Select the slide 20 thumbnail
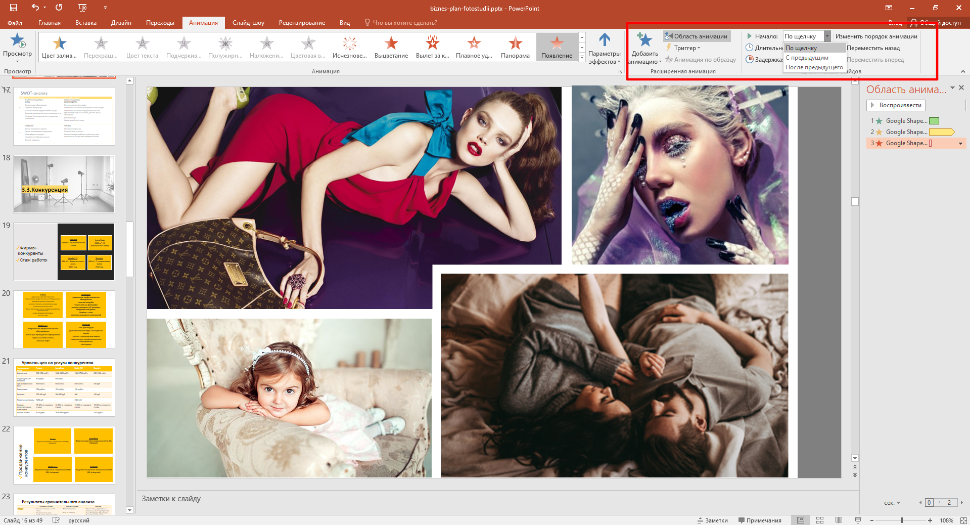The height and width of the screenshot is (525, 970). pos(64,320)
